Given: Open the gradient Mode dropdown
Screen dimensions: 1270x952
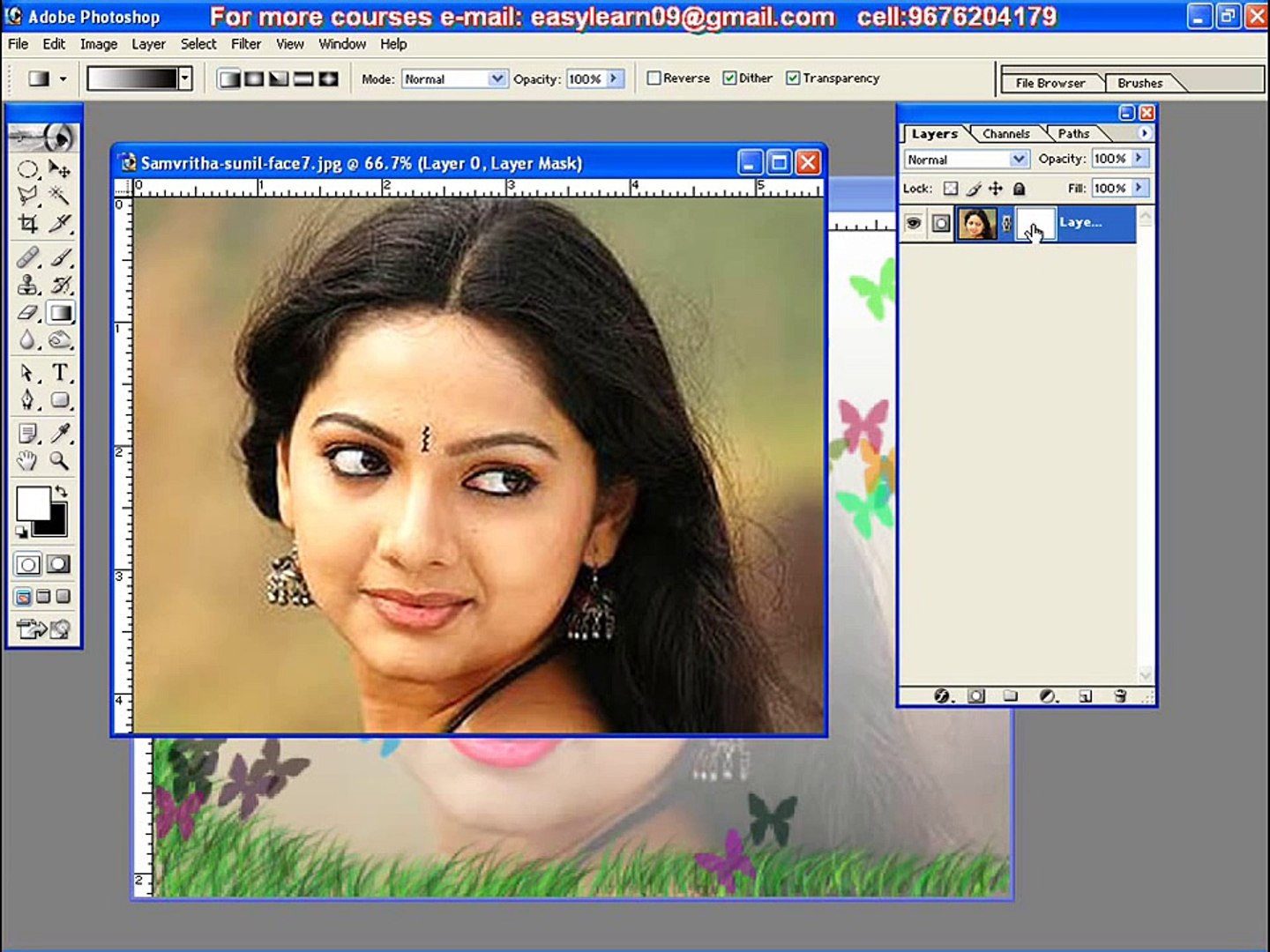Looking at the screenshot, I should pyautogui.click(x=454, y=78).
